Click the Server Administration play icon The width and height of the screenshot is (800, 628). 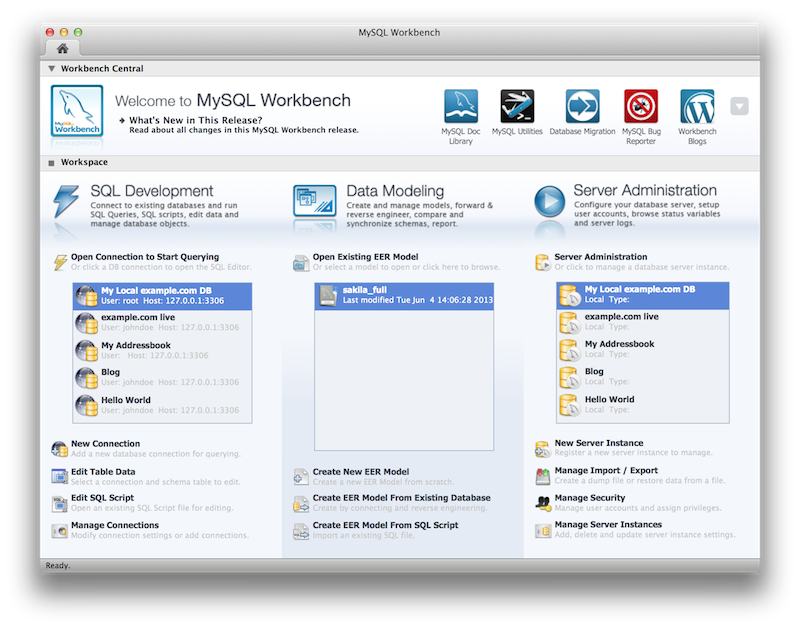point(549,201)
